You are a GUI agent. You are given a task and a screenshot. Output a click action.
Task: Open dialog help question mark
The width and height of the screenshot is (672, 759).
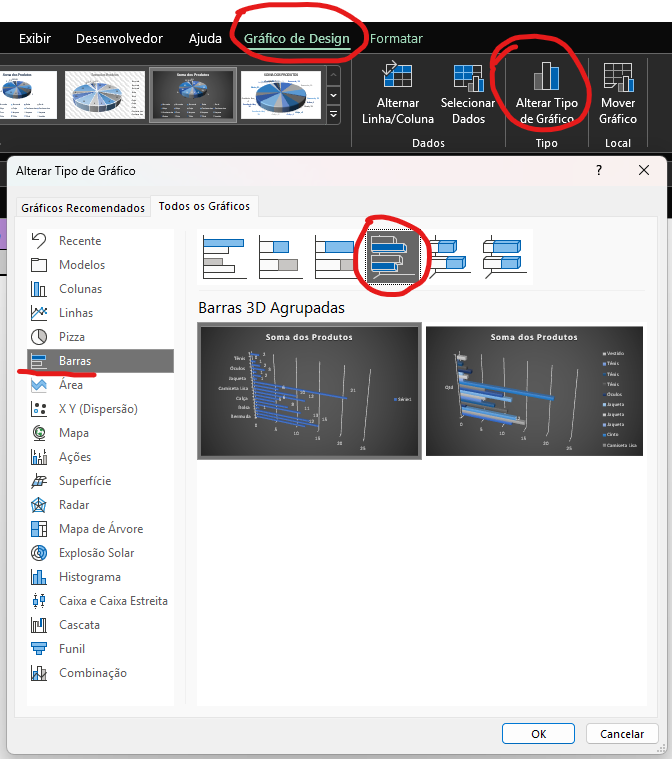click(599, 170)
